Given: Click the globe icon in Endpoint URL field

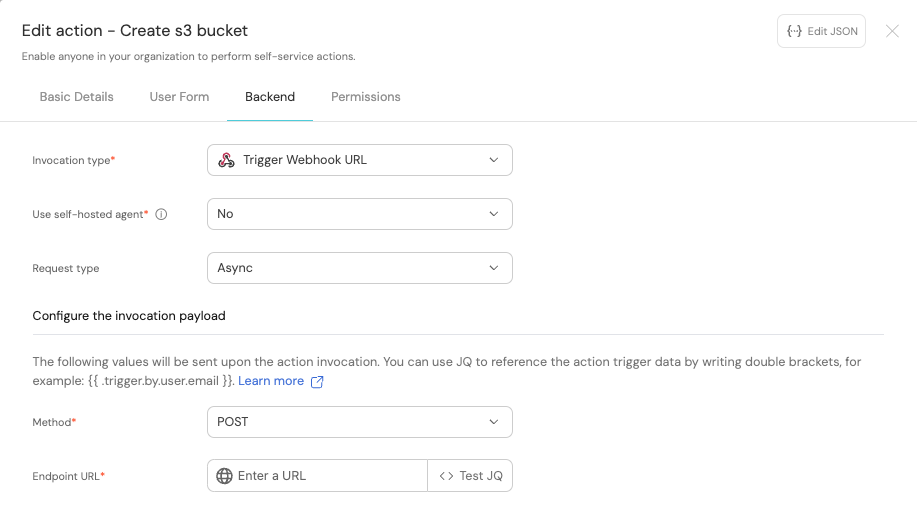Looking at the screenshot, I should click(224, 476).
